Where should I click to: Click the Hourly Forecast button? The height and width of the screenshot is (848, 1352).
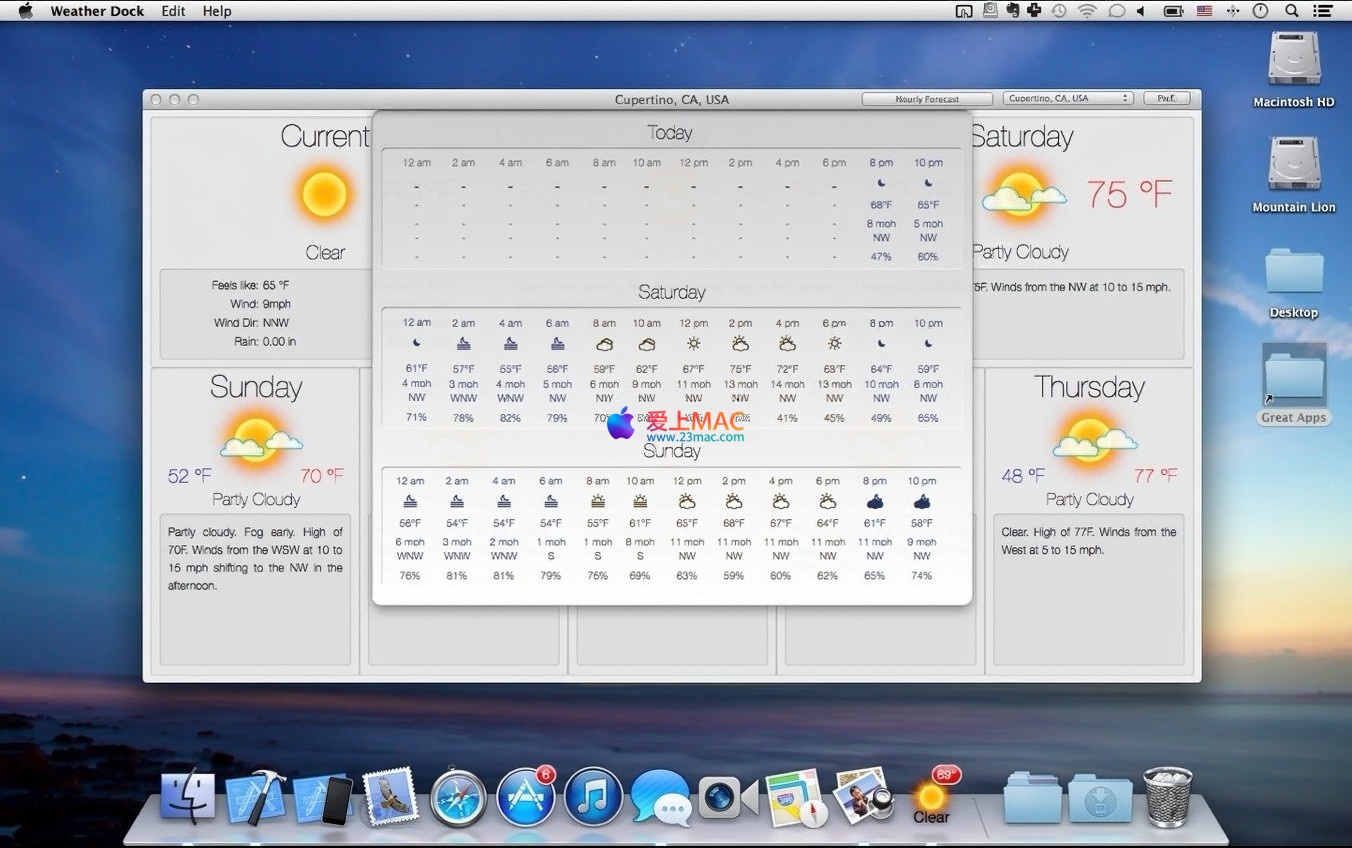(x=927, y=99)
